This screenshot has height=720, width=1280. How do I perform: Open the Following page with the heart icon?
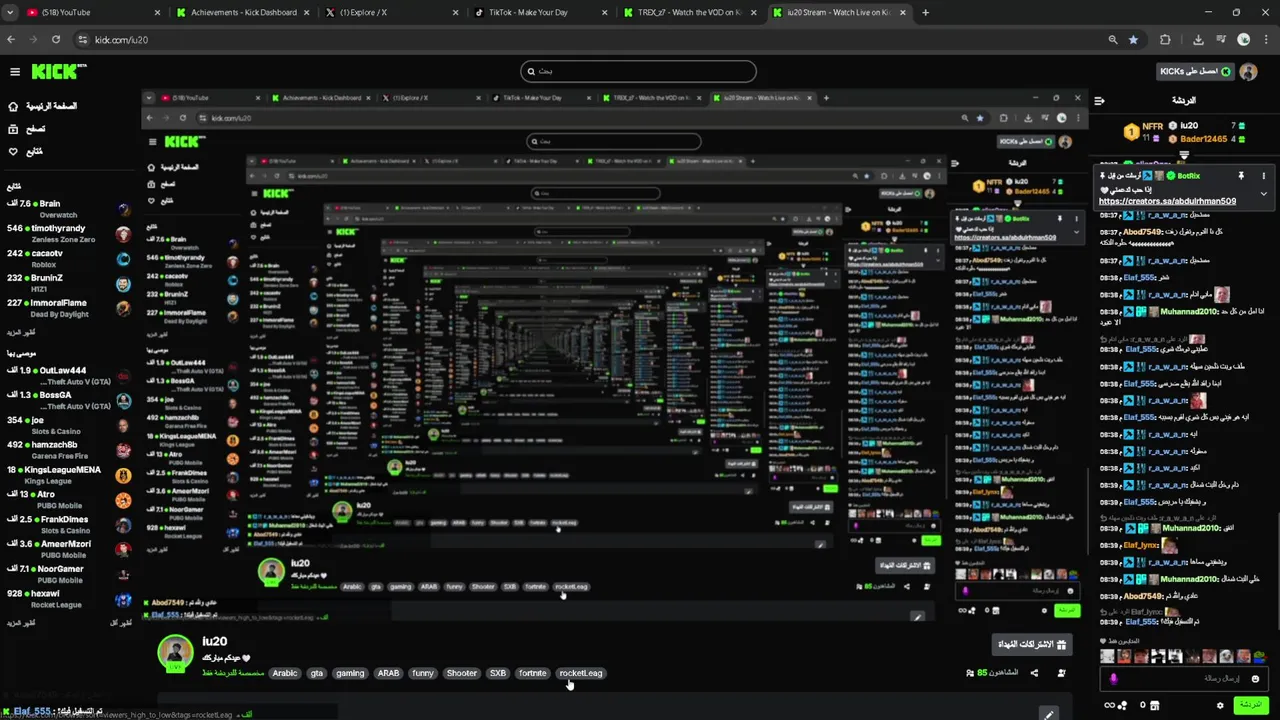[25, 152]
